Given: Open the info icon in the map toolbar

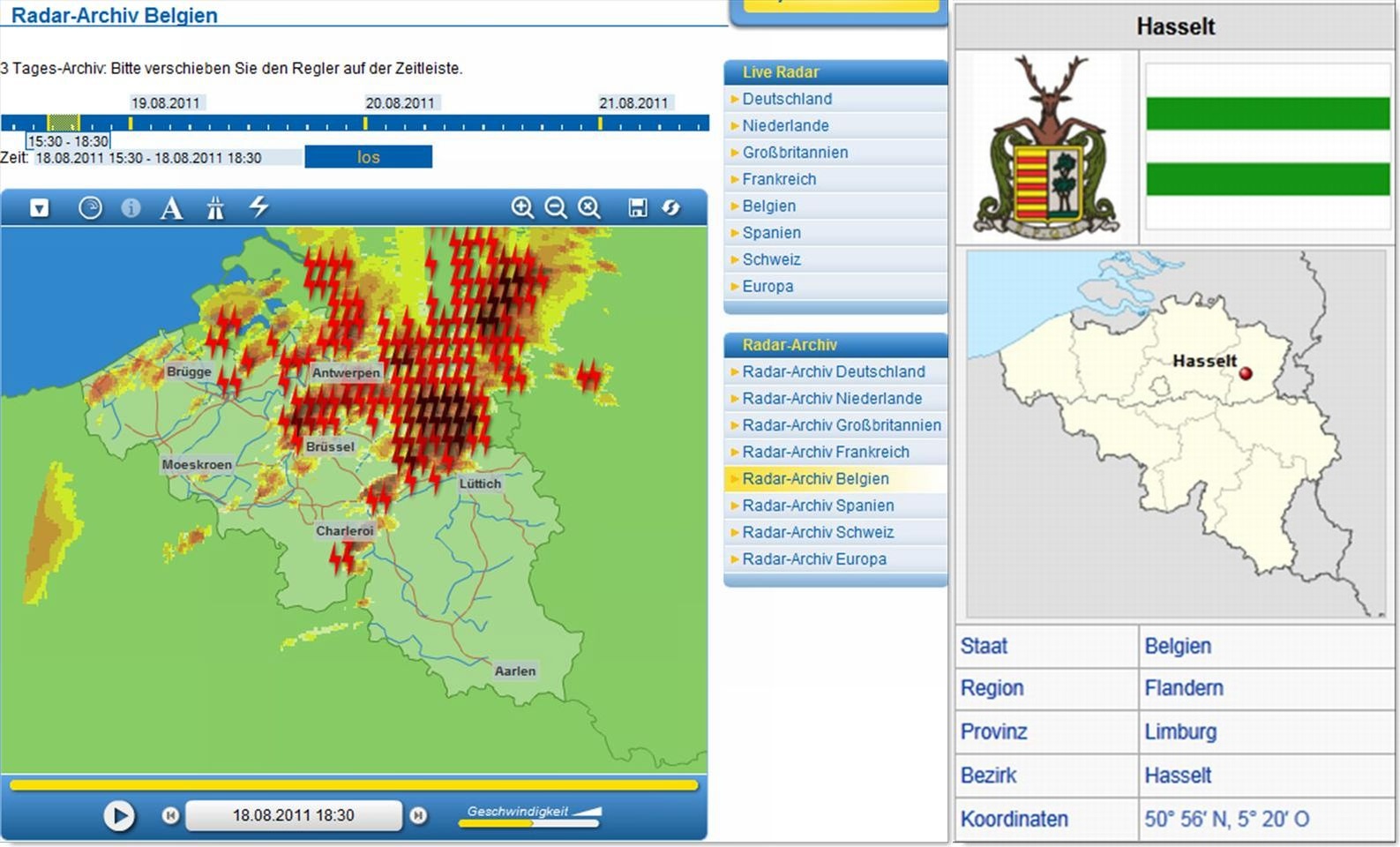Looking at the screenshot, I should point(131,207).
